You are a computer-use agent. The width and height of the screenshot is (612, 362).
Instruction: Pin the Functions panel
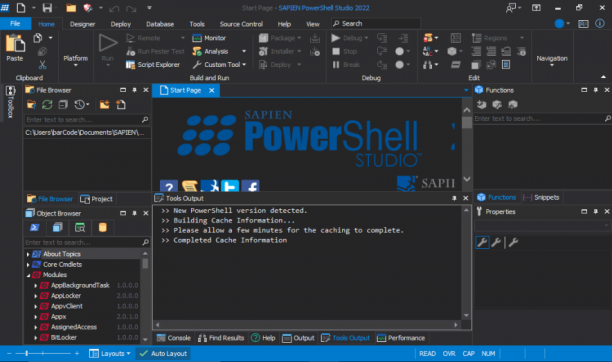click(596, 90)
